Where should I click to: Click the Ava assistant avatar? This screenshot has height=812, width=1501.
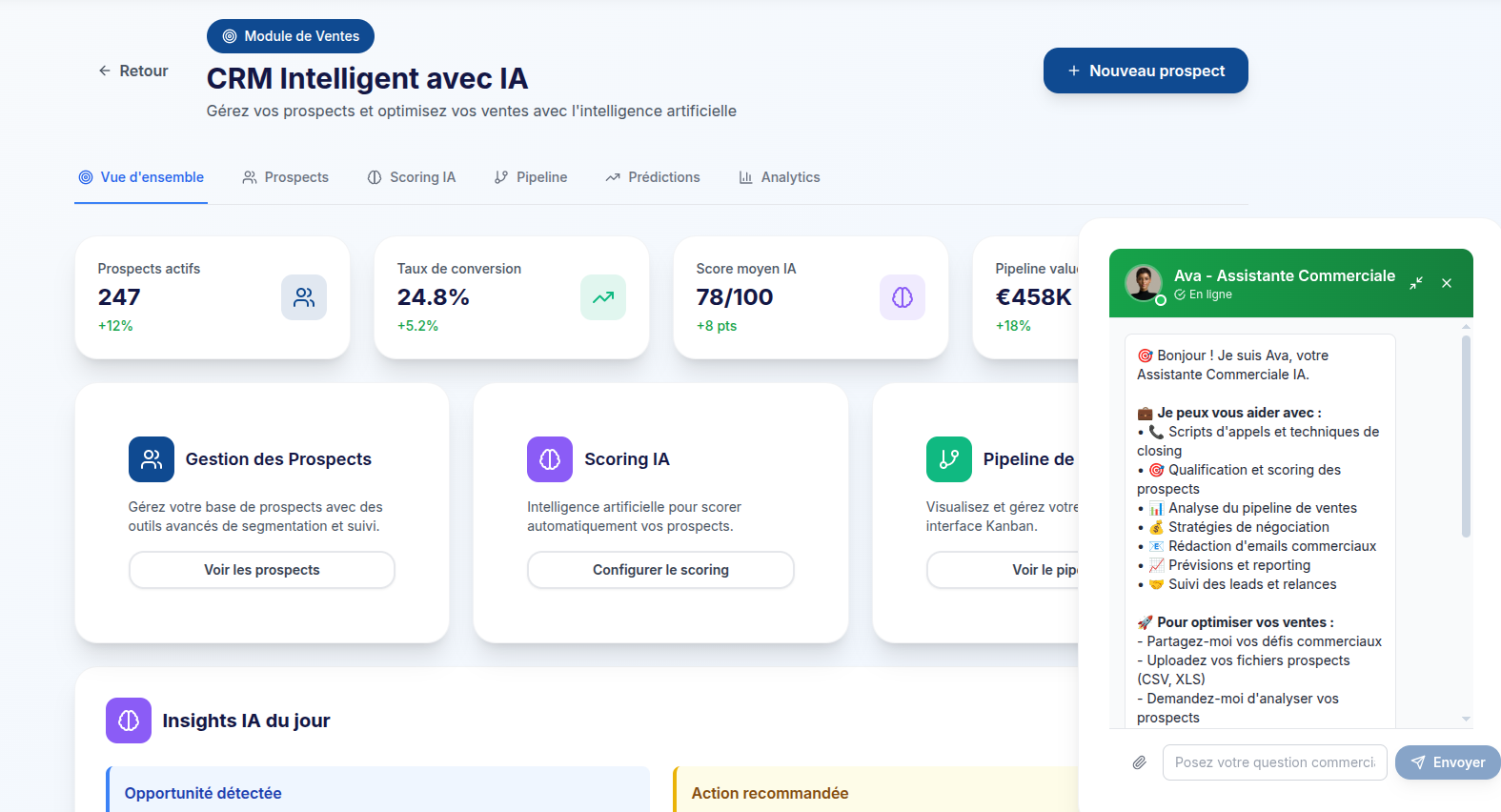click(1144, 283)
